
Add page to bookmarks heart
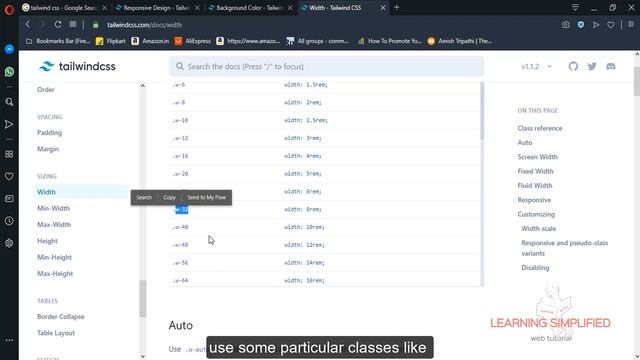(x=611, y=25)
